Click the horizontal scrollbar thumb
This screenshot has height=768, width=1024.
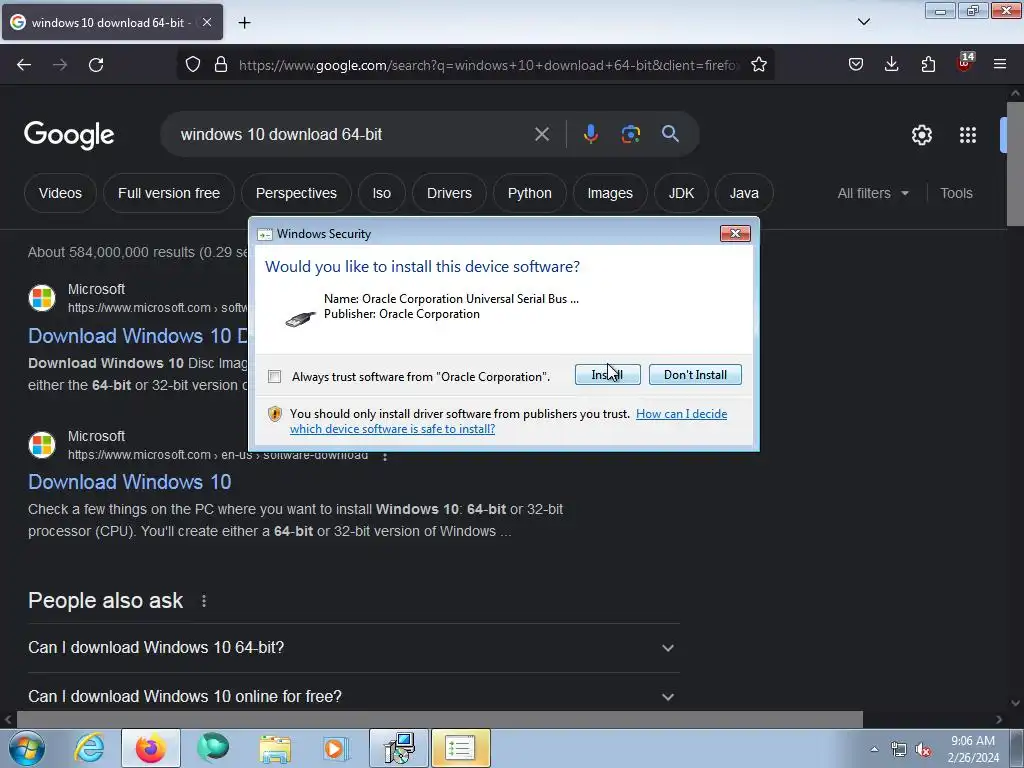[439, 719]
